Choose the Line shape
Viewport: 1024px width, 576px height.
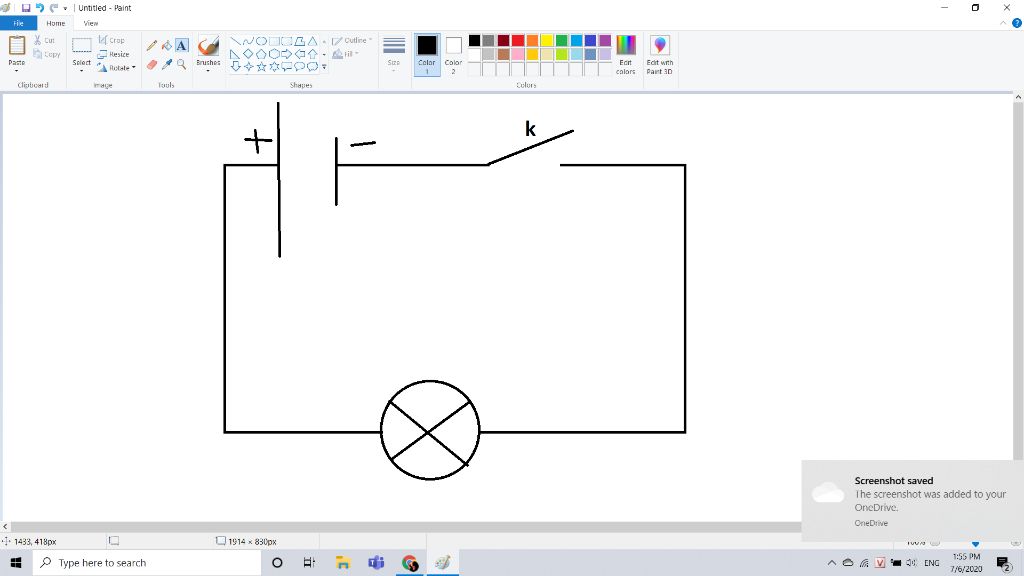[x=236, y=41]
